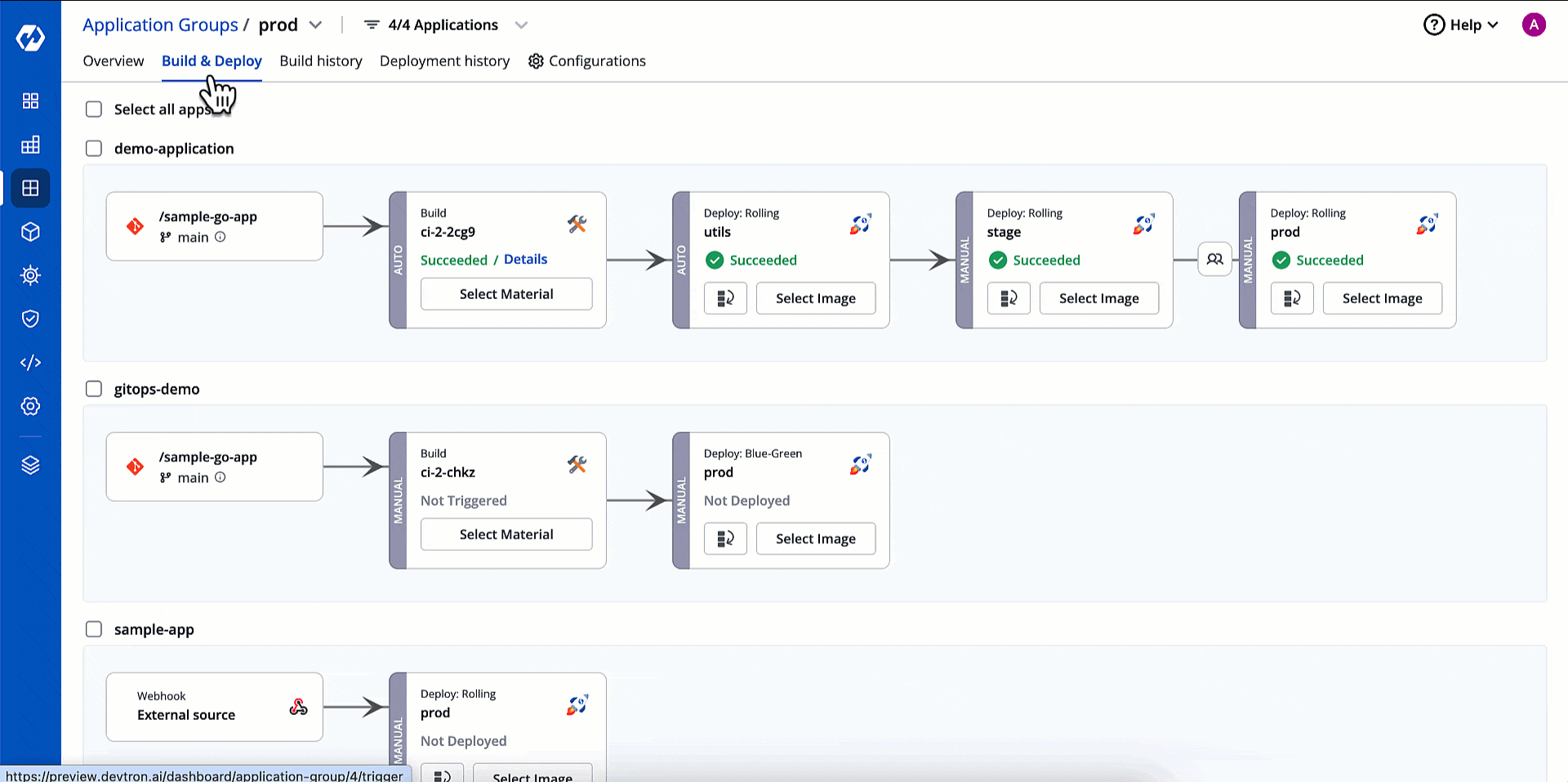Open the Details link for ci-2-2cg9

pos(525,259)
